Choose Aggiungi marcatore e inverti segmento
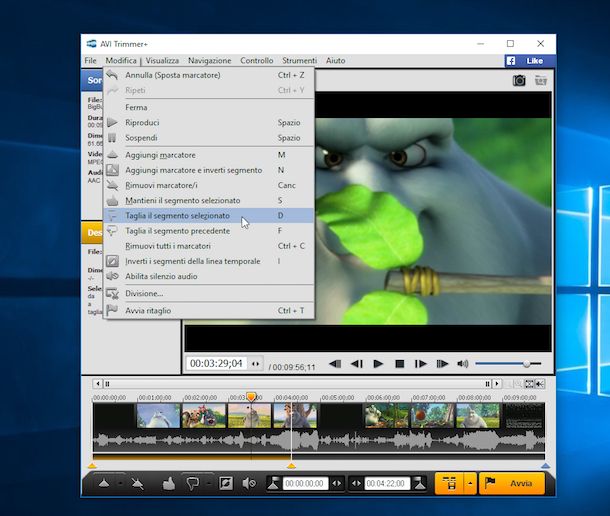The image size is (610, 516). (x=209, y=170)
